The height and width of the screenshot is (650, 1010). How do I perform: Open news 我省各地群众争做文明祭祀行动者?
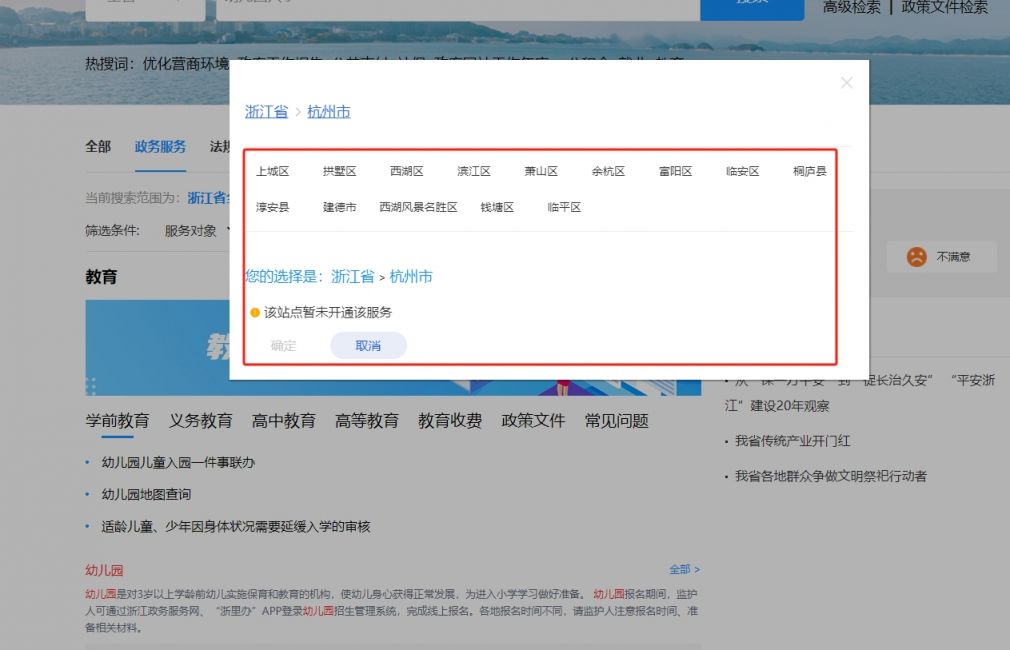point(831,477)
